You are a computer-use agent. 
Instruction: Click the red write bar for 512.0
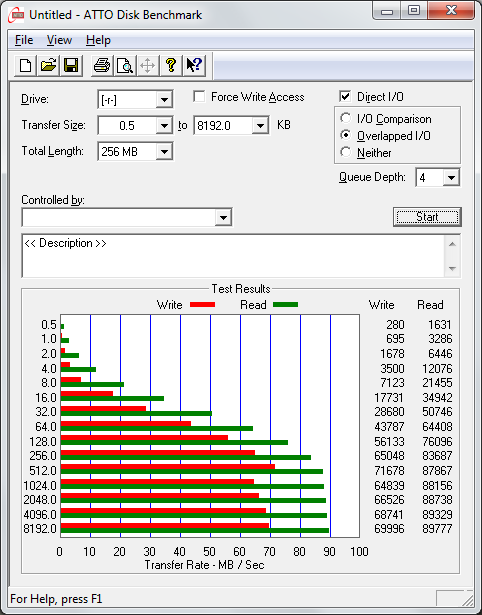coord(168,467)
